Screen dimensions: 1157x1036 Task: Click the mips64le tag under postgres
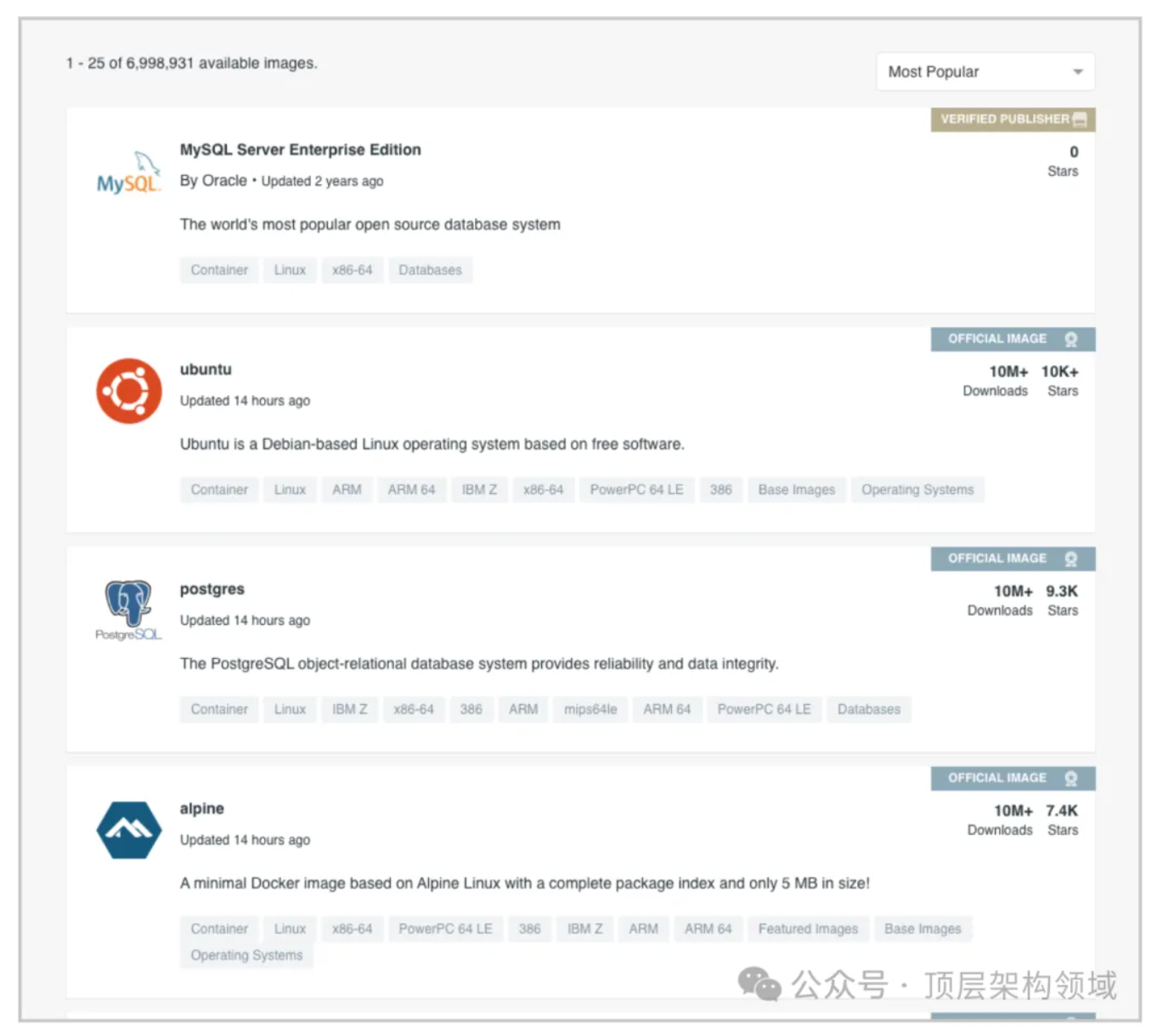point(590,709)
